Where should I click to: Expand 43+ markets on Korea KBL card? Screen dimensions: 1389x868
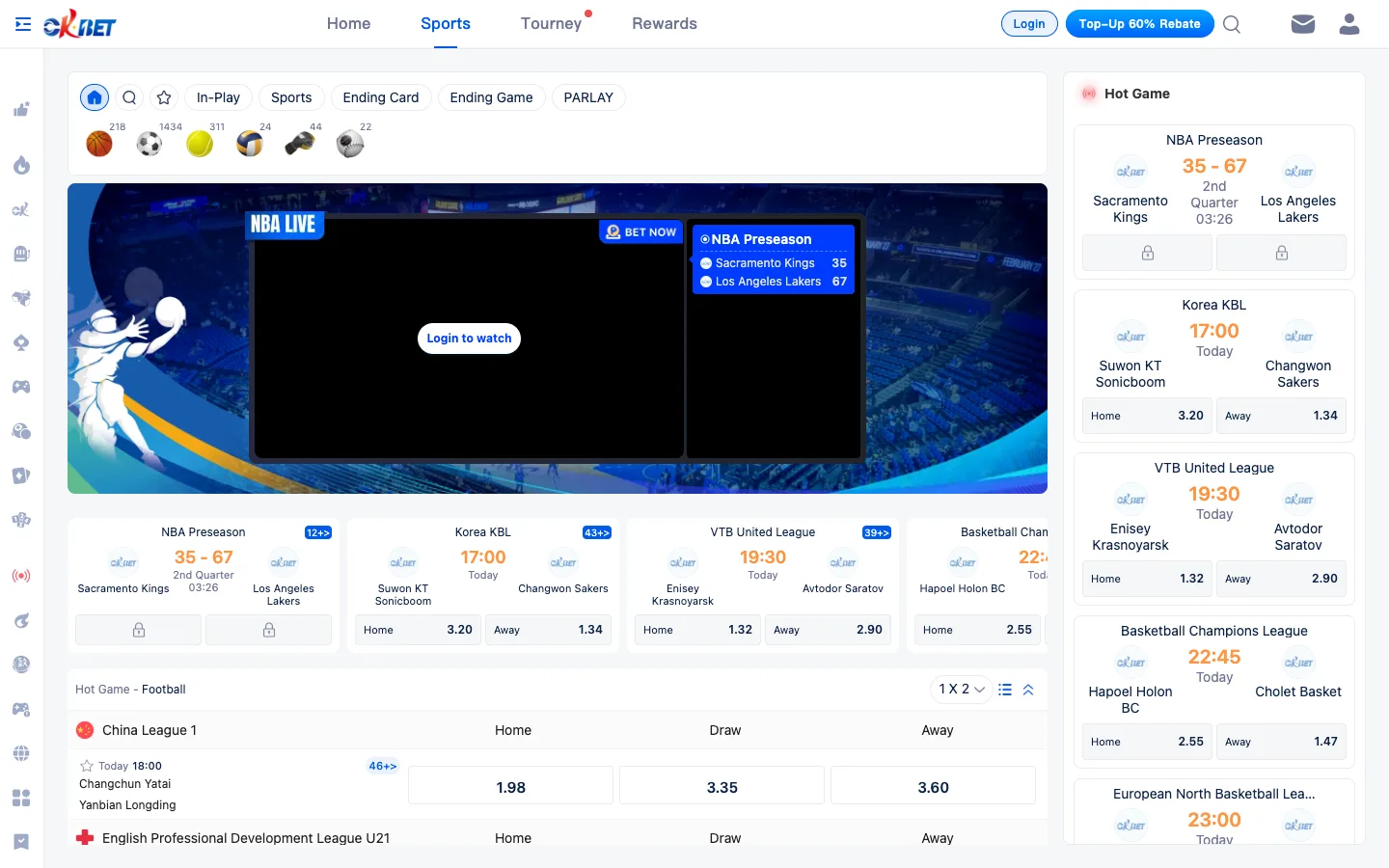coord(597,532)
